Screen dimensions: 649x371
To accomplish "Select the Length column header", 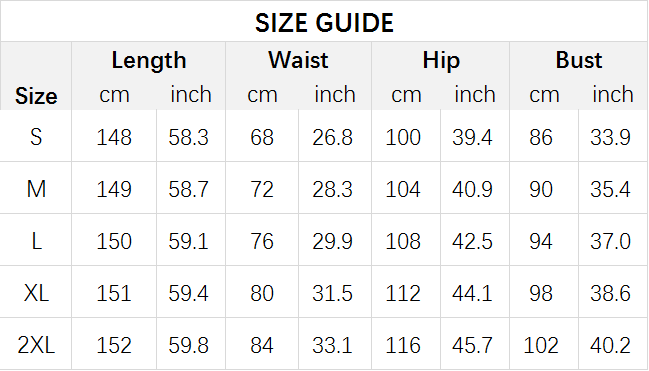I will 149,60.
